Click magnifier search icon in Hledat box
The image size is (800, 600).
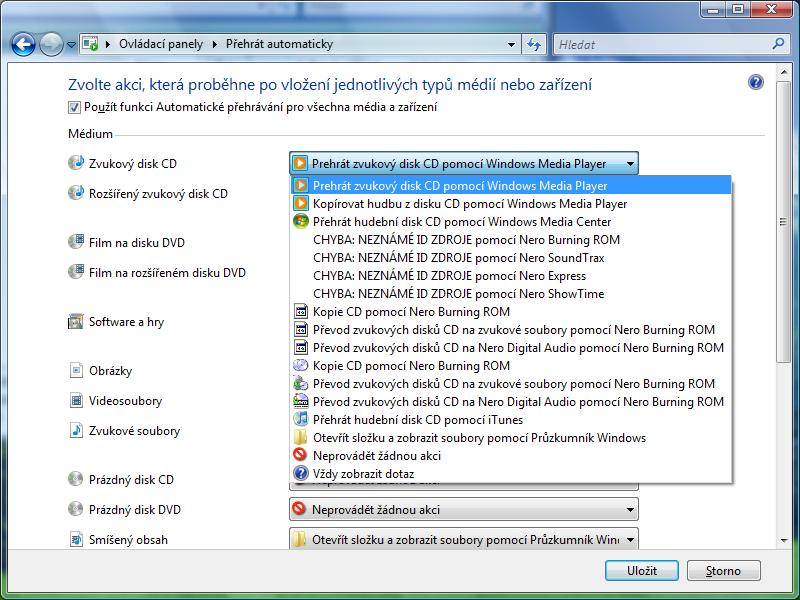click(778, 44)
